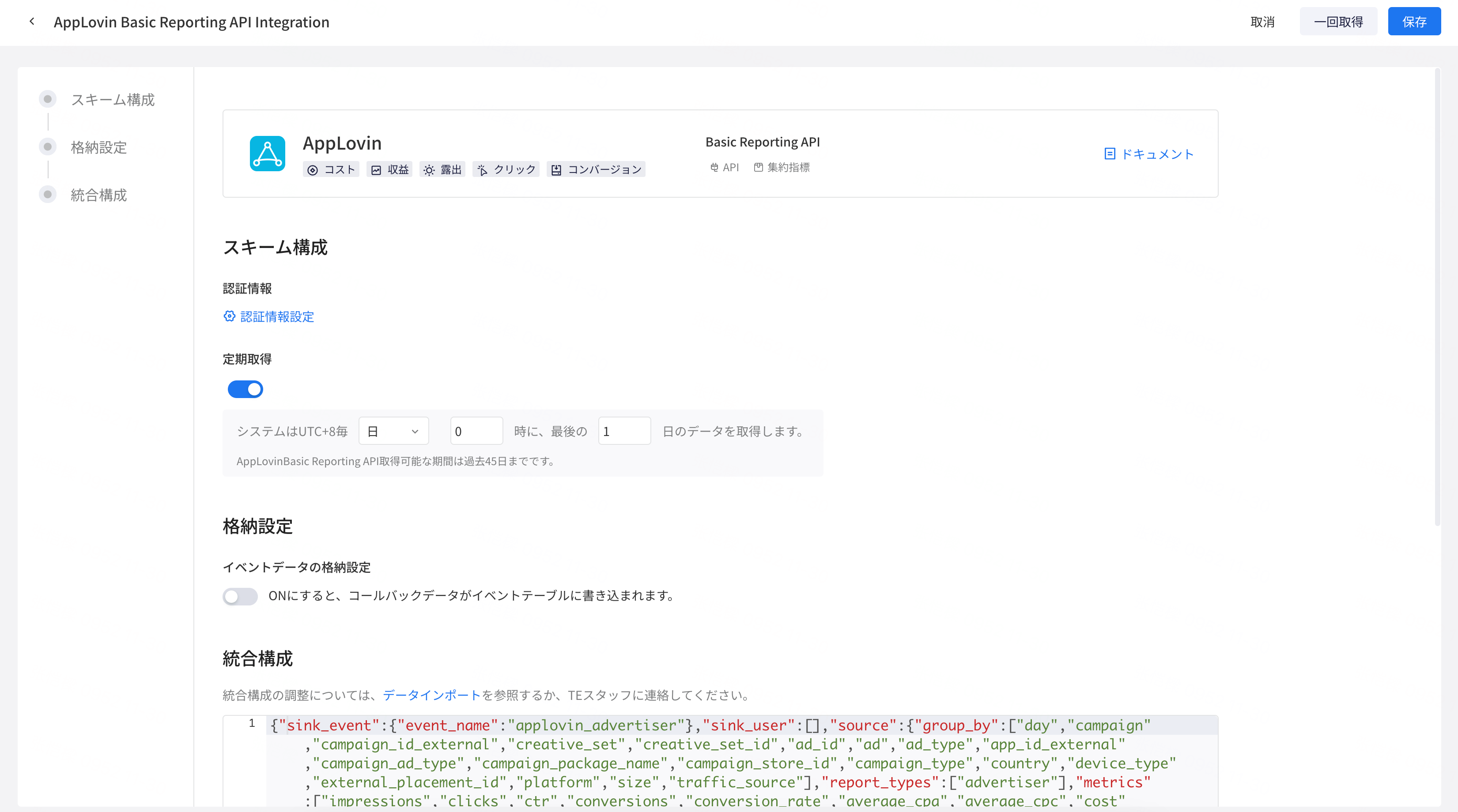This screenshot has width=1458, height=812.
Task: Click the gear icon next to 認証情報設定
Action: 229,316
